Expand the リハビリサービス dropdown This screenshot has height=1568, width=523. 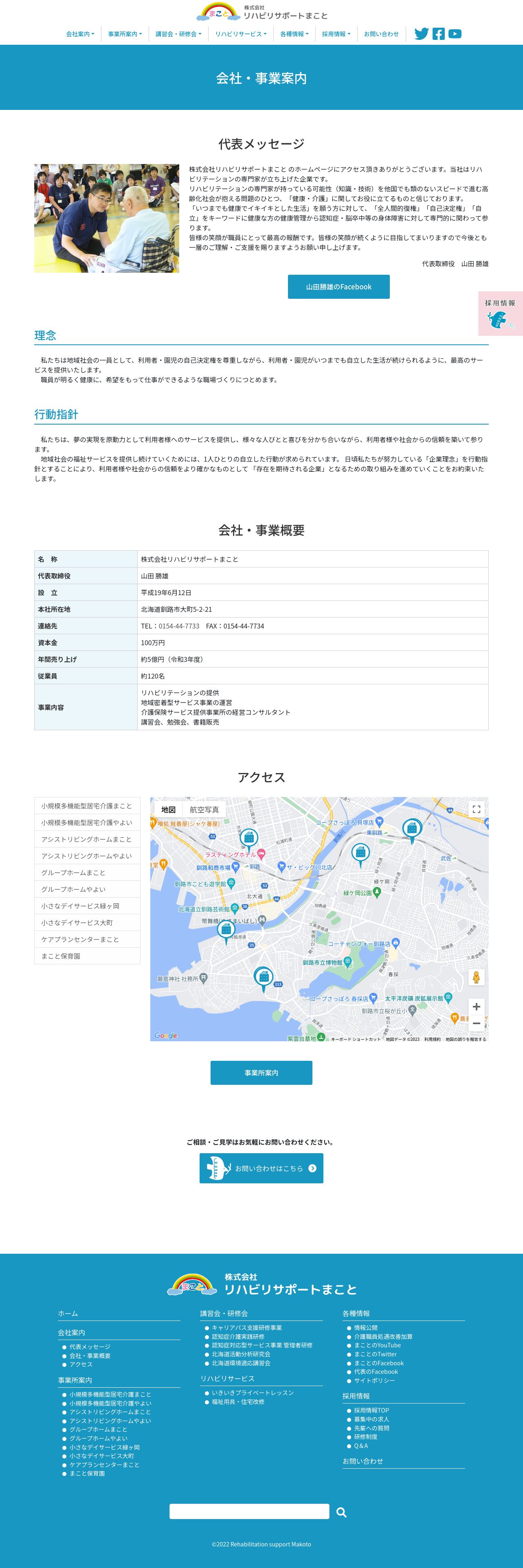pos(240,34)
